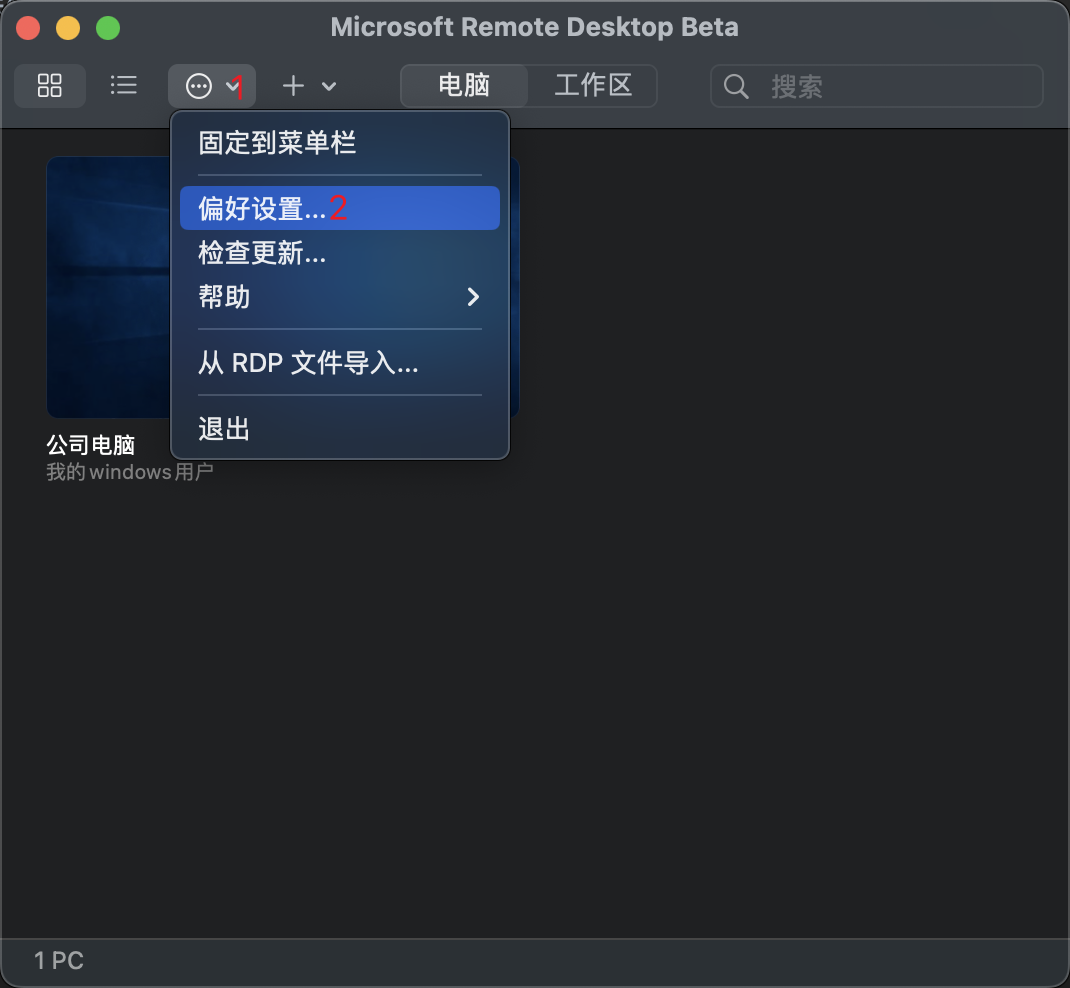This screenshot has width=1070, height=988.
Task: Click the 1 PC status text
Action: [x=59, y=961]
